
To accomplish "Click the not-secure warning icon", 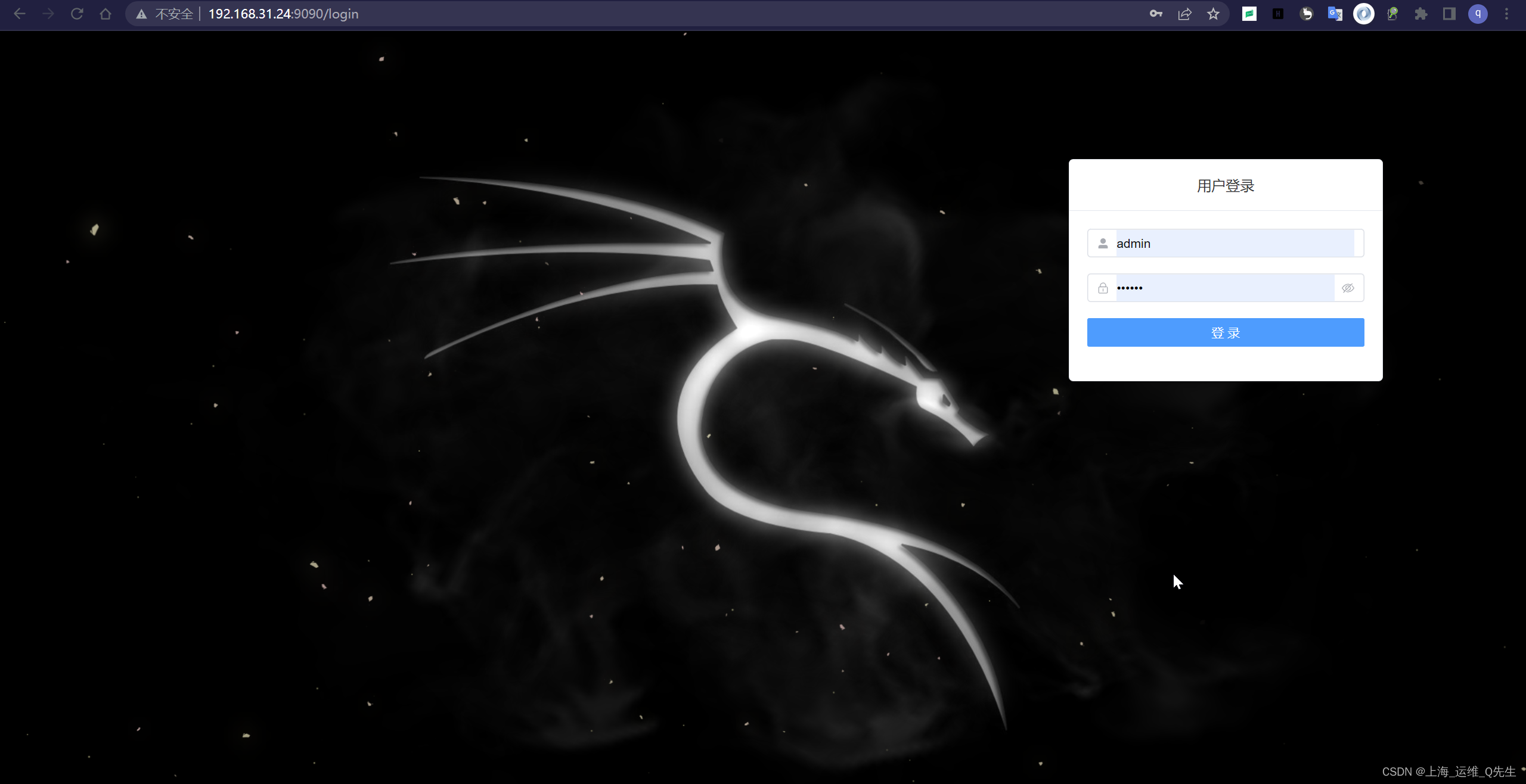I will pyautogui.click(x=141, y=14).
